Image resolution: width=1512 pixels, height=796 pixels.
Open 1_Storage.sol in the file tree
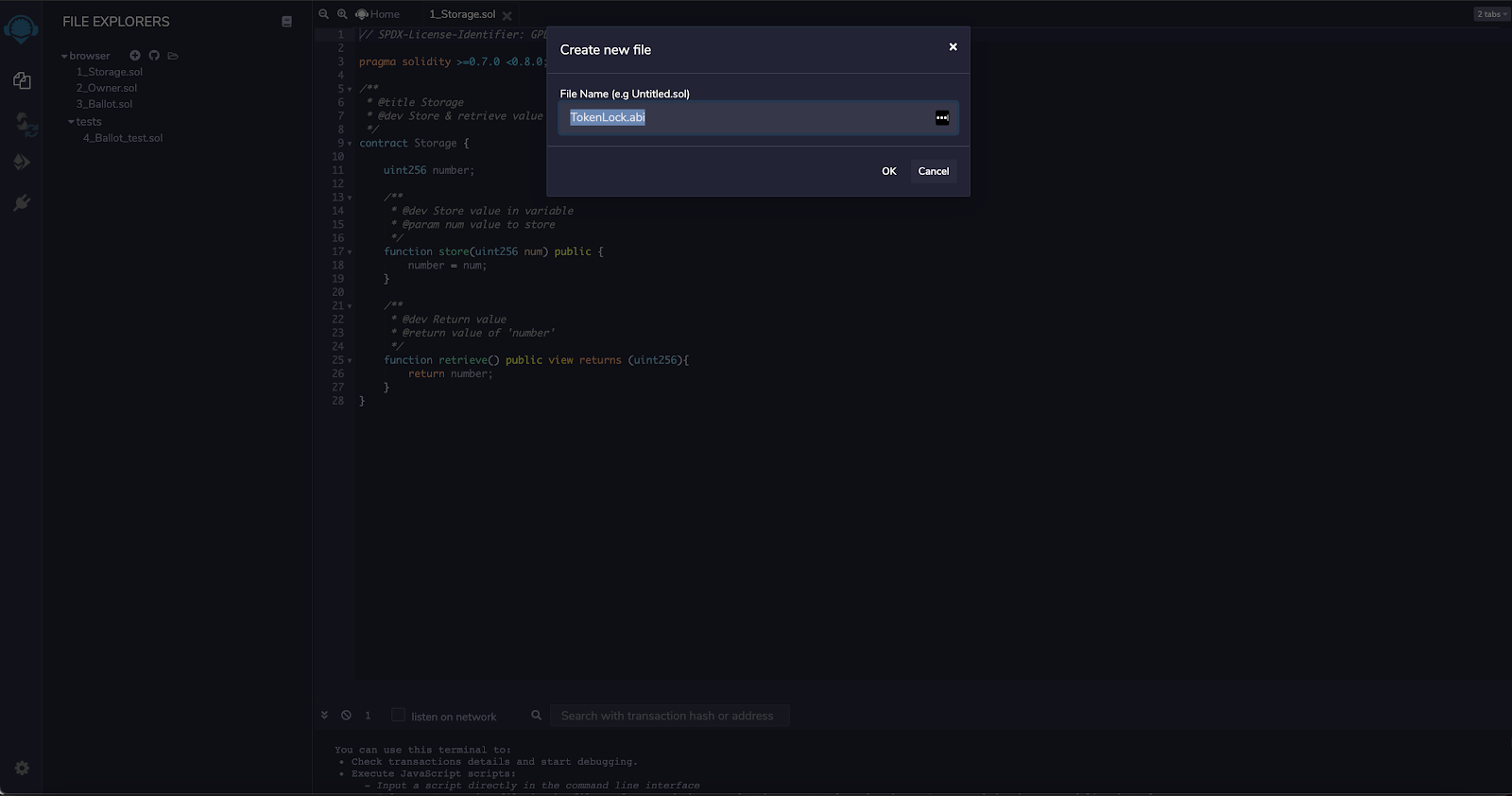tap(110, 72)
